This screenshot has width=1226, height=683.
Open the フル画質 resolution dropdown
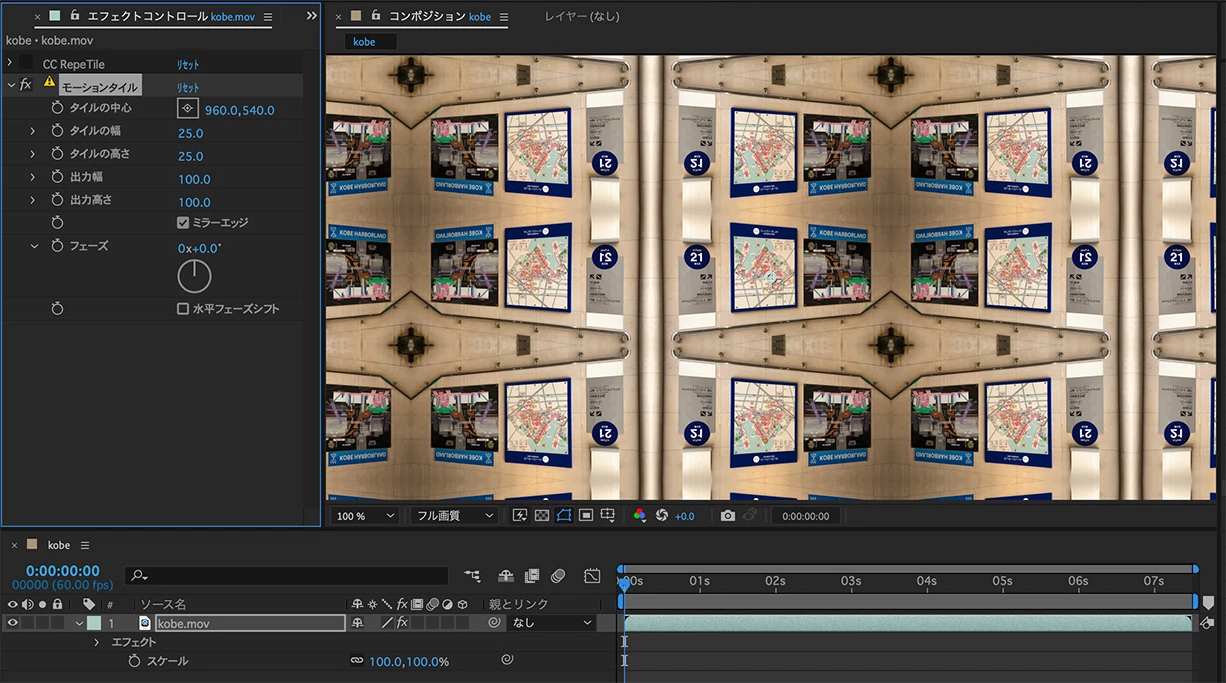[454, 516]
